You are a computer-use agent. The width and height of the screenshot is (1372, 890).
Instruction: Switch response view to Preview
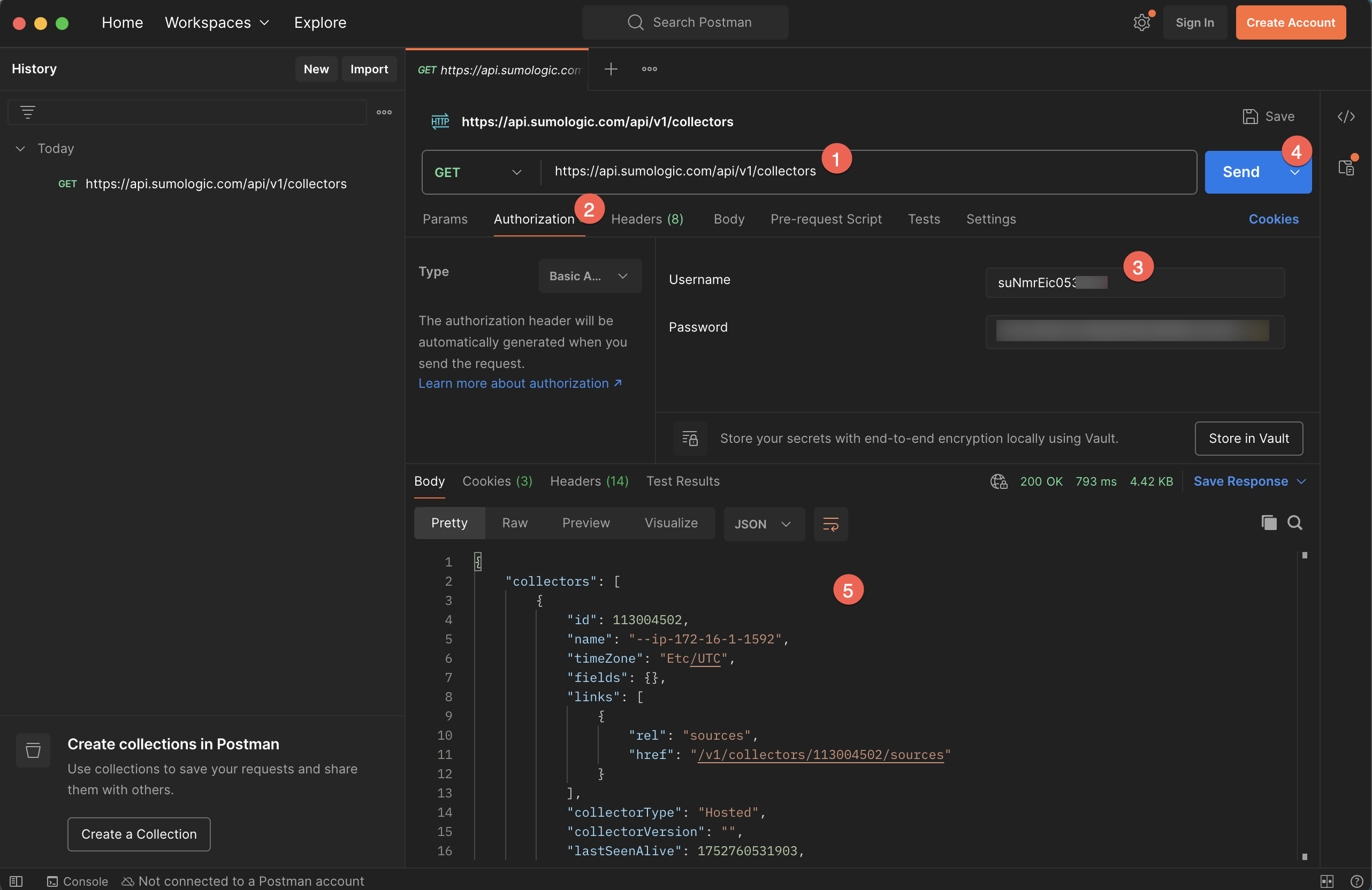pyautogui.click(x=586, y=523)
